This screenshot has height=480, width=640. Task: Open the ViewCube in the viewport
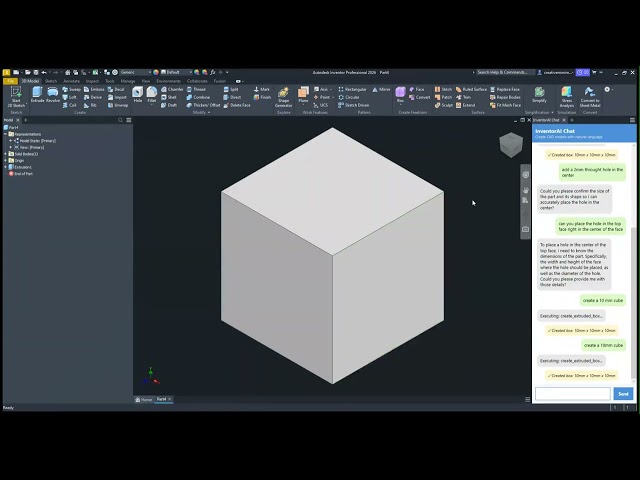pyautogui.click(x=511, y=145)
